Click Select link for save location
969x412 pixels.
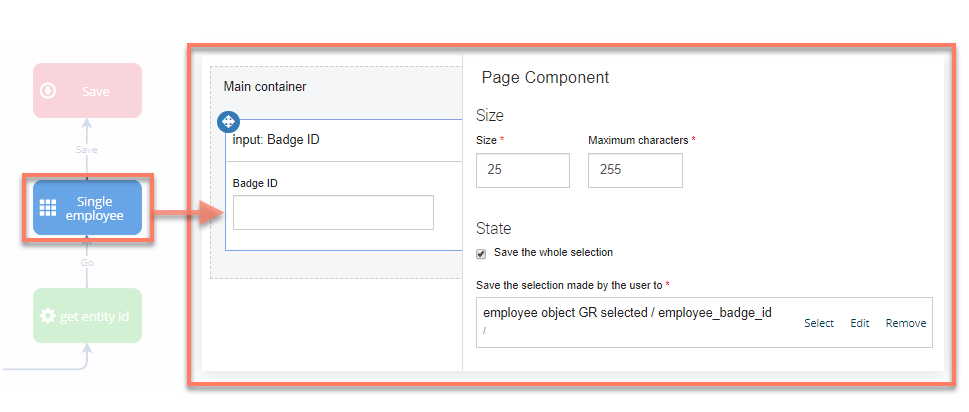click(x=819, y=323)
